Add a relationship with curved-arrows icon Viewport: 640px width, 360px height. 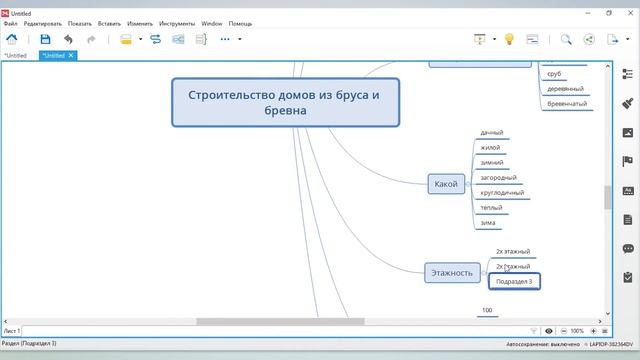(155, 39)
